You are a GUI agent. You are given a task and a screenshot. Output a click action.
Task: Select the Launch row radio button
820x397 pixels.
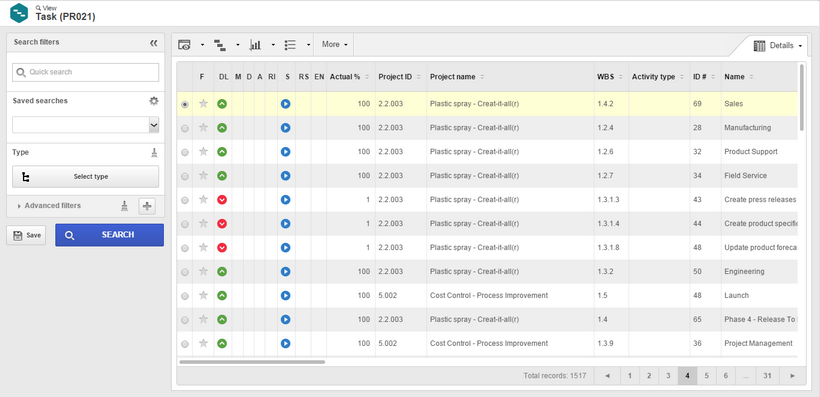tap(185, 297)
